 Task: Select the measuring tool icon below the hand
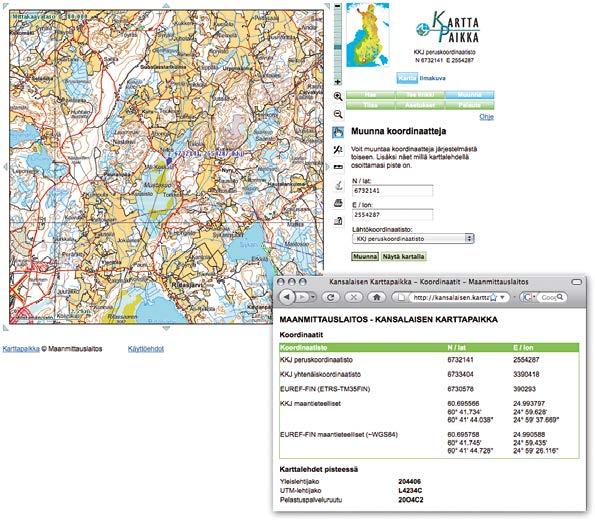[338, 149]
